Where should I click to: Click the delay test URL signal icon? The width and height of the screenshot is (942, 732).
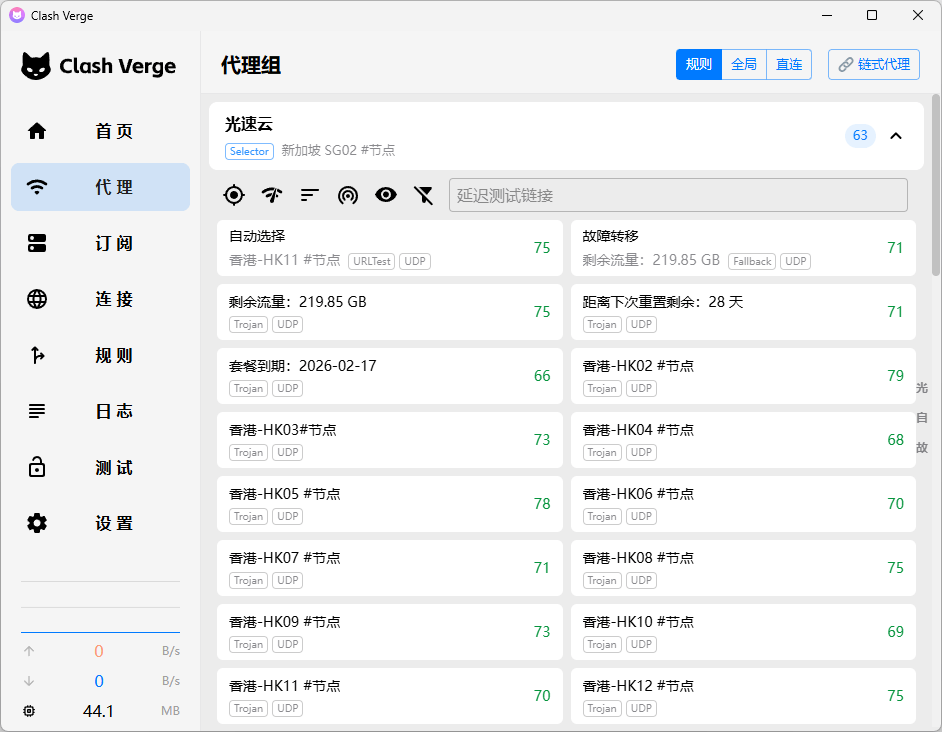[x=348, y=195]
